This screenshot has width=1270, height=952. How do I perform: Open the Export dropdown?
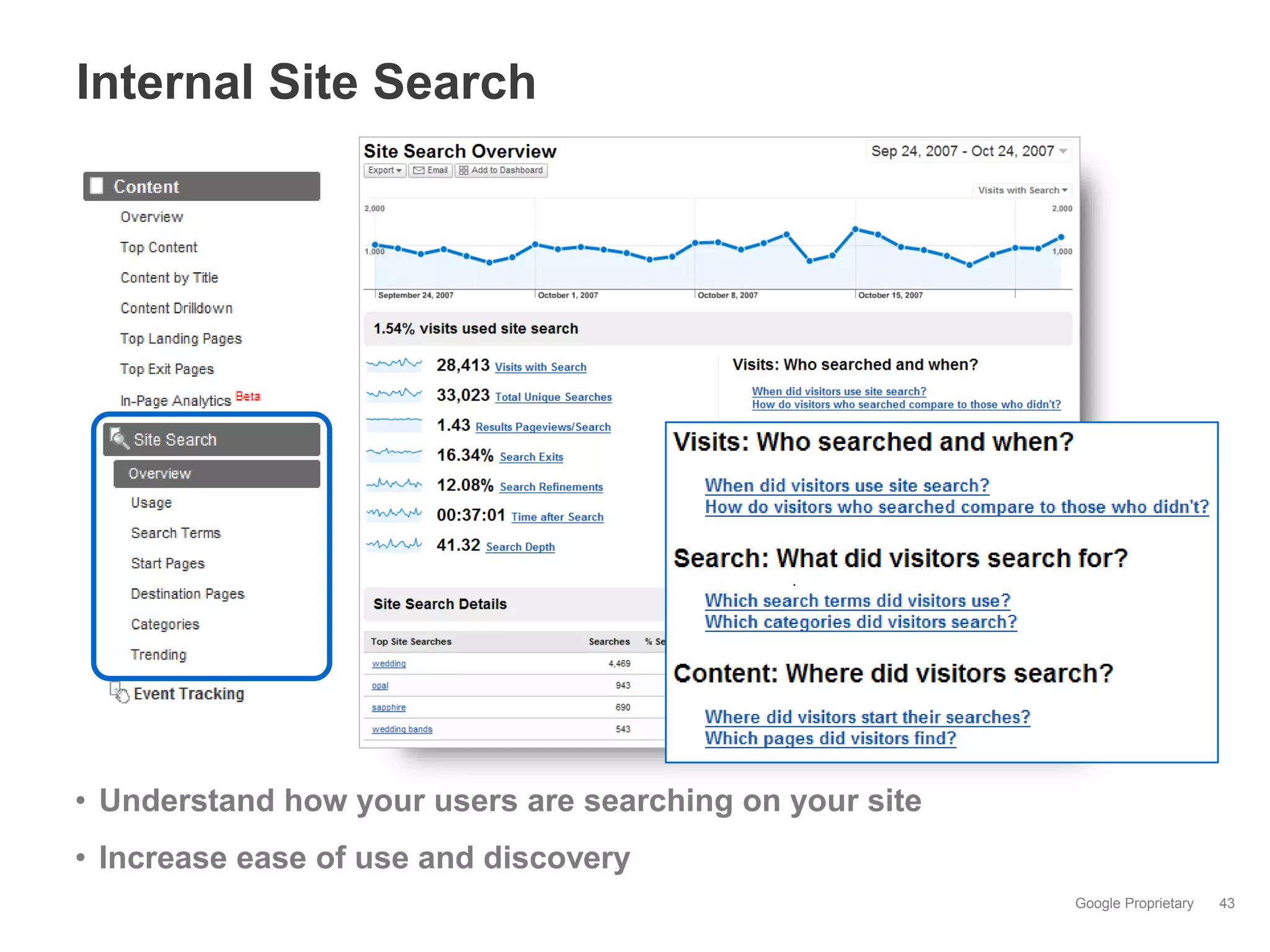(x=384, y=170)
